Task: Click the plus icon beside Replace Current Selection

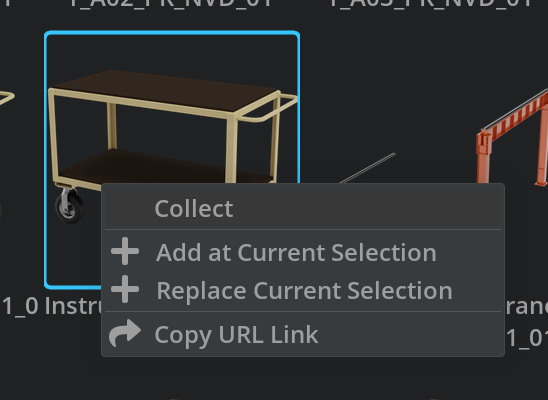Action: [x=125, y=289]
